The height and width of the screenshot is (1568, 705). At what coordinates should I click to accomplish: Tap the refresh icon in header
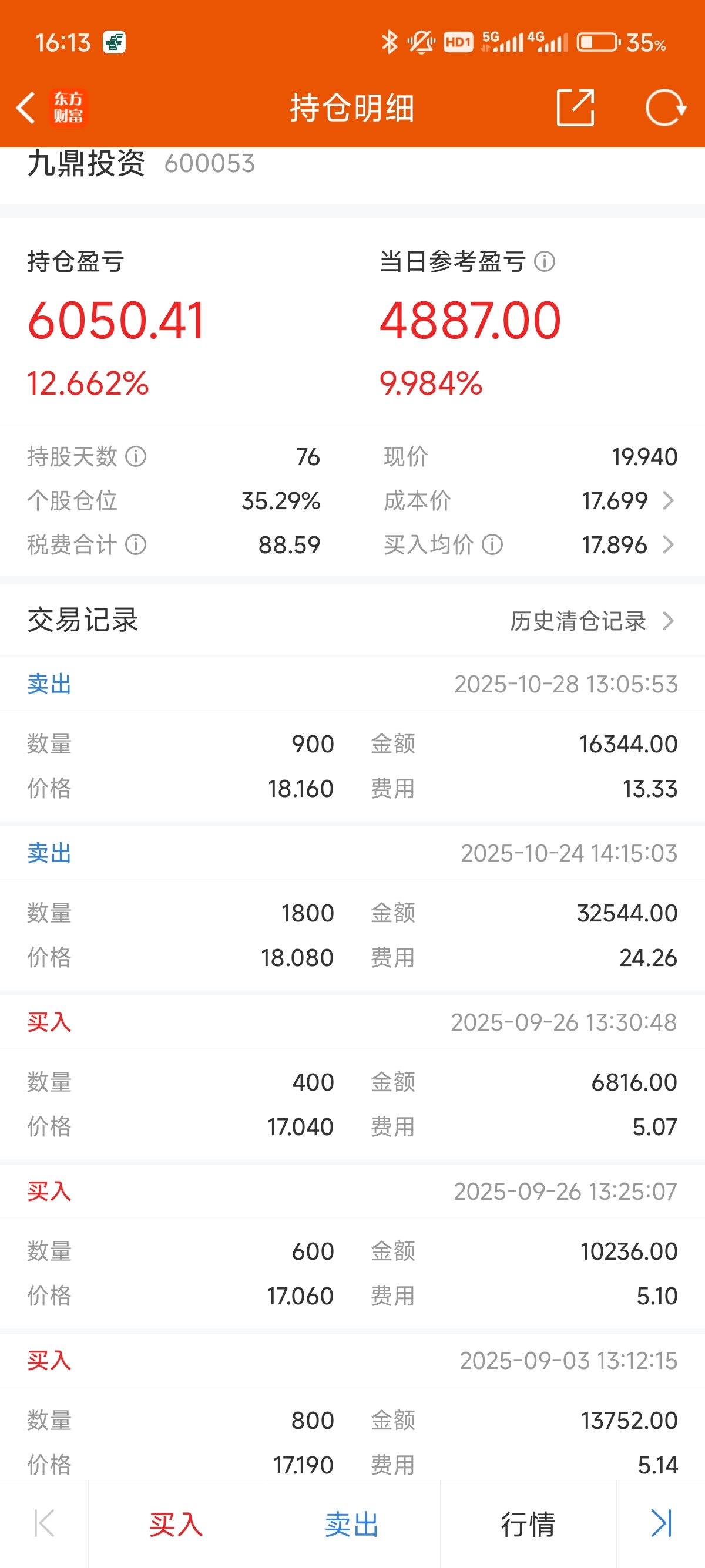point(666,107)
